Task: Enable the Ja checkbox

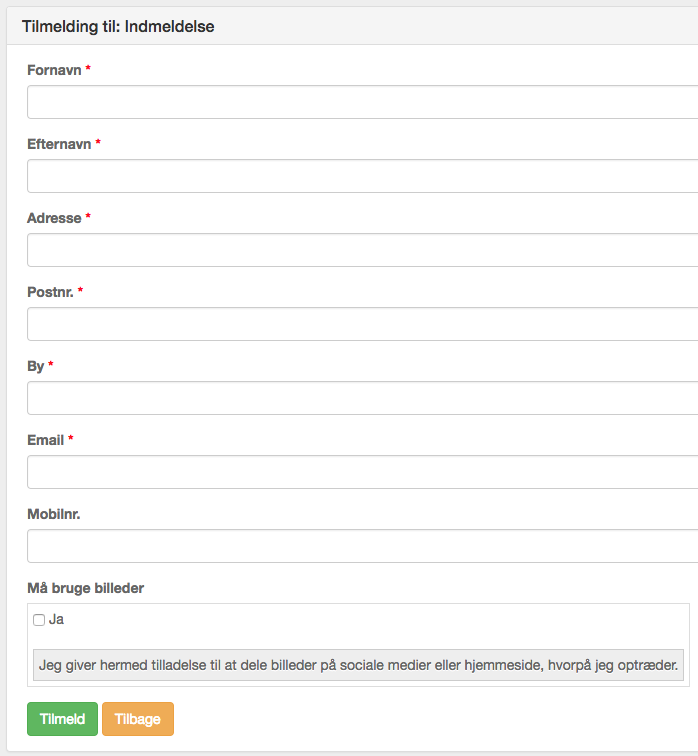Action: 39,620
